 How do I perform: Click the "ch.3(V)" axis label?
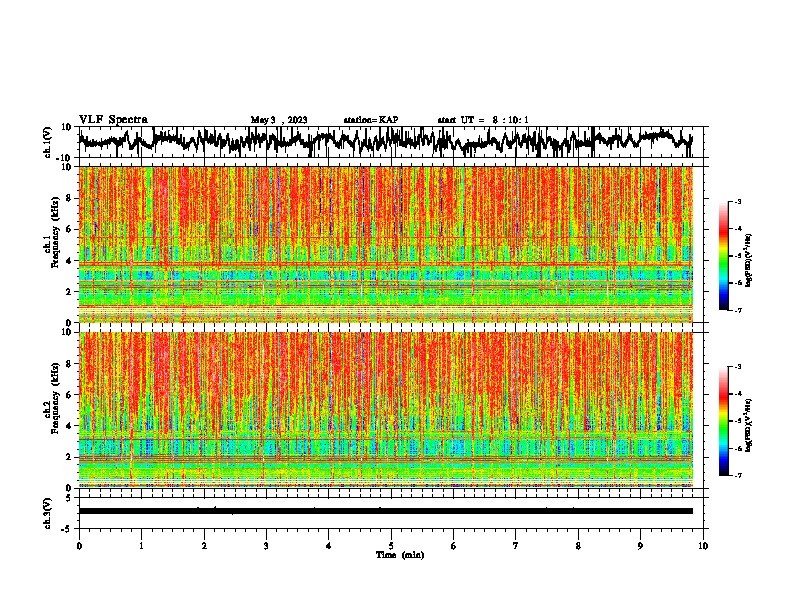48,513
